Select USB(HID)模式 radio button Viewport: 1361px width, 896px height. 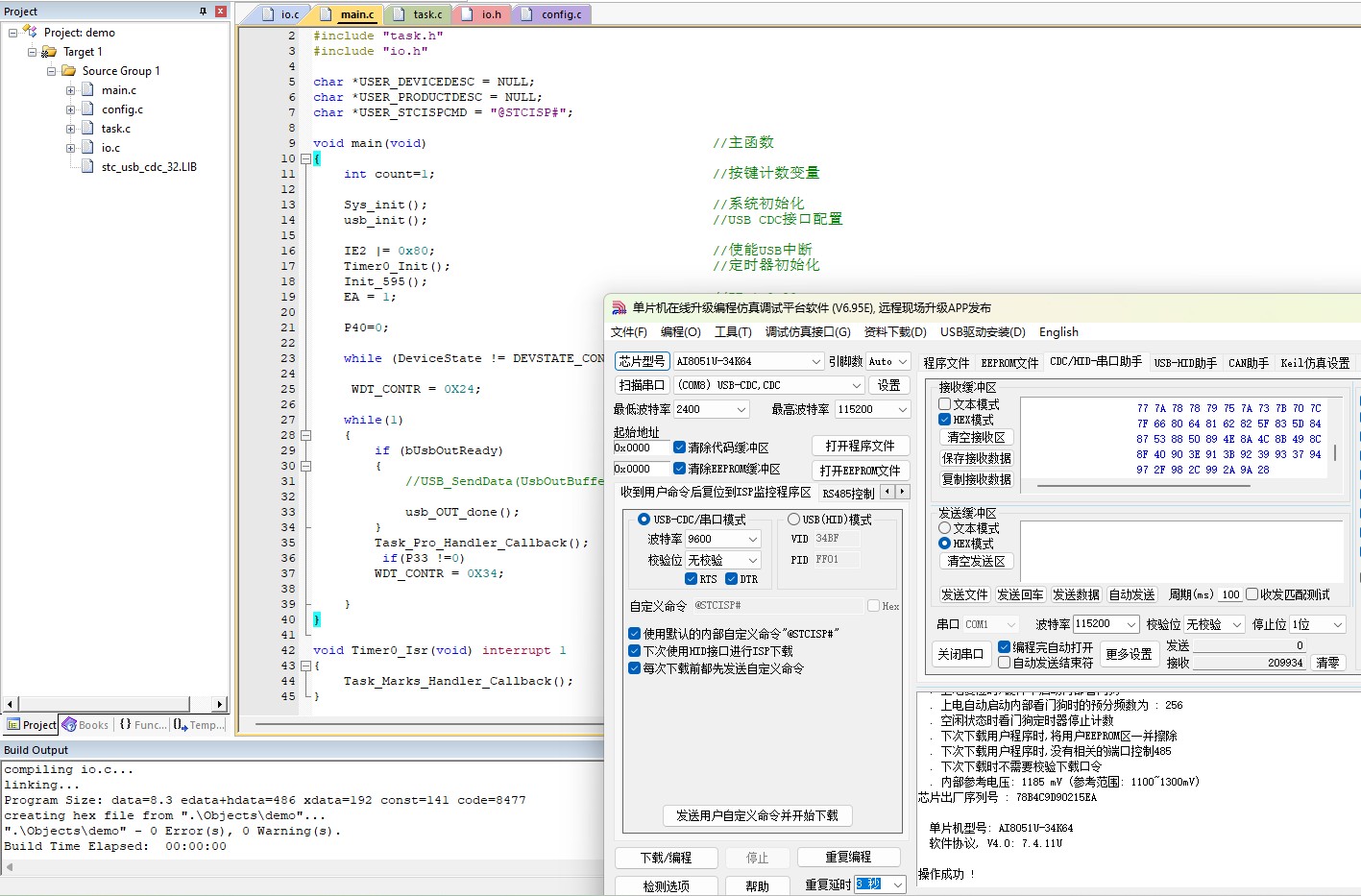(x=793, y=520)
